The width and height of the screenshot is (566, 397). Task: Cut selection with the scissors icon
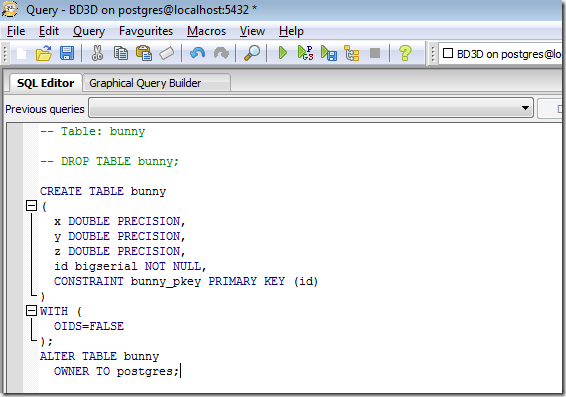point(97,53)
